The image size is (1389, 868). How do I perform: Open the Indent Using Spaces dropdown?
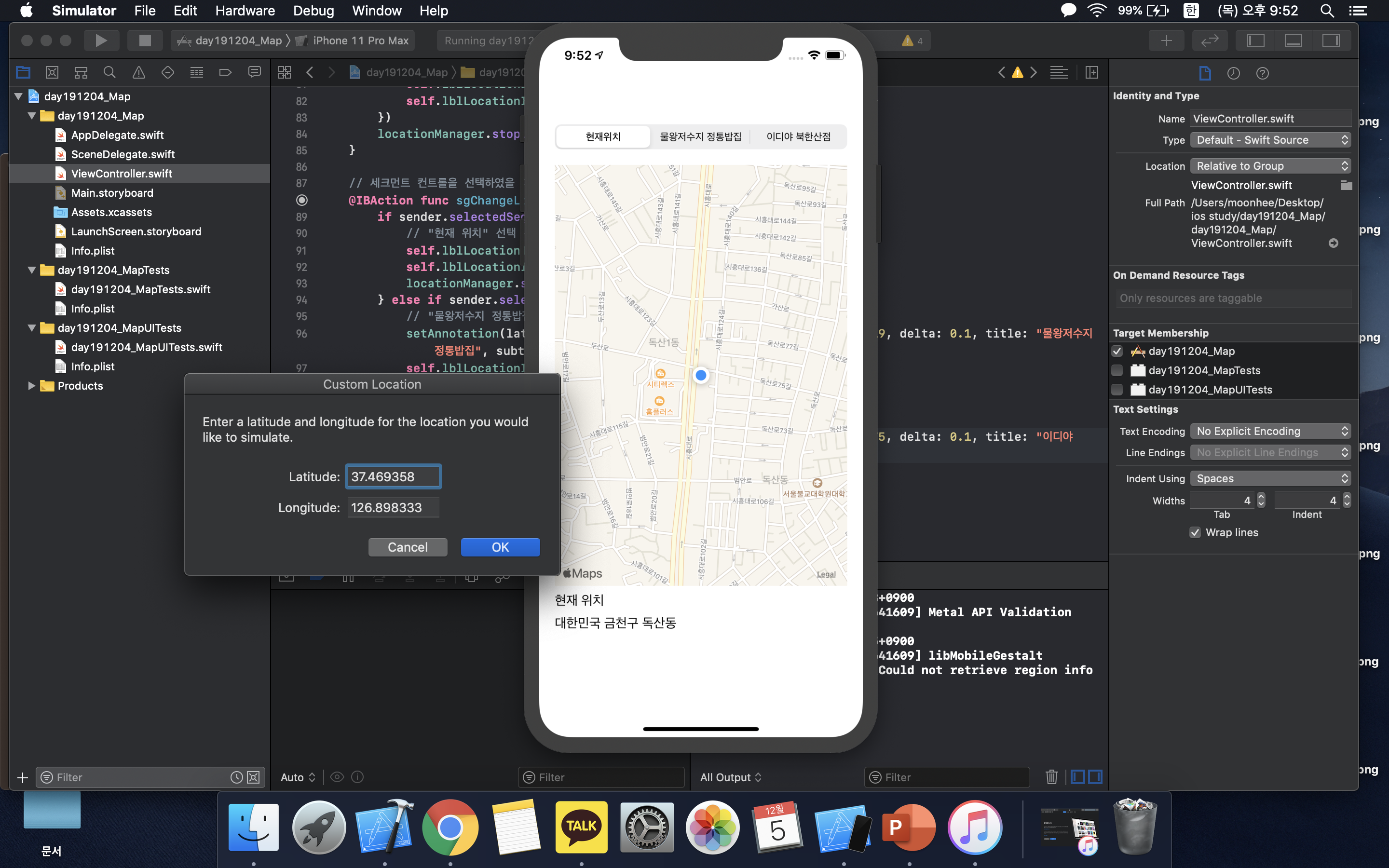(x=1269, y=478)
